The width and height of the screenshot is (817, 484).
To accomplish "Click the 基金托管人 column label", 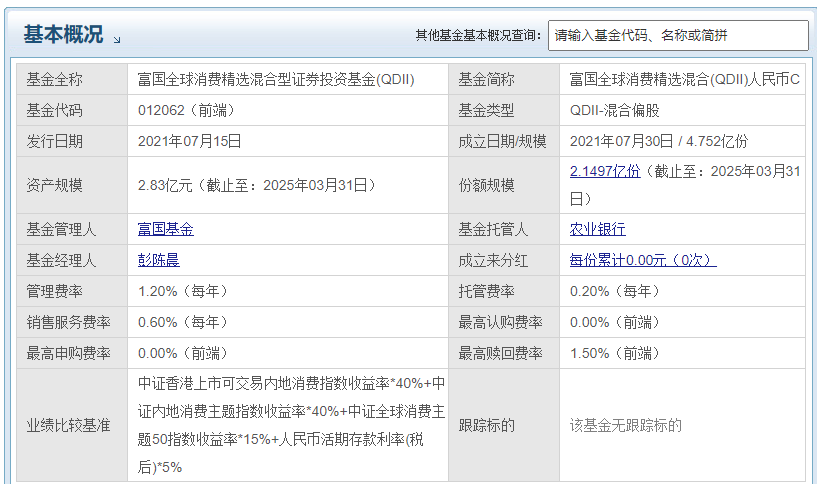I will click(x=493, y=229).
